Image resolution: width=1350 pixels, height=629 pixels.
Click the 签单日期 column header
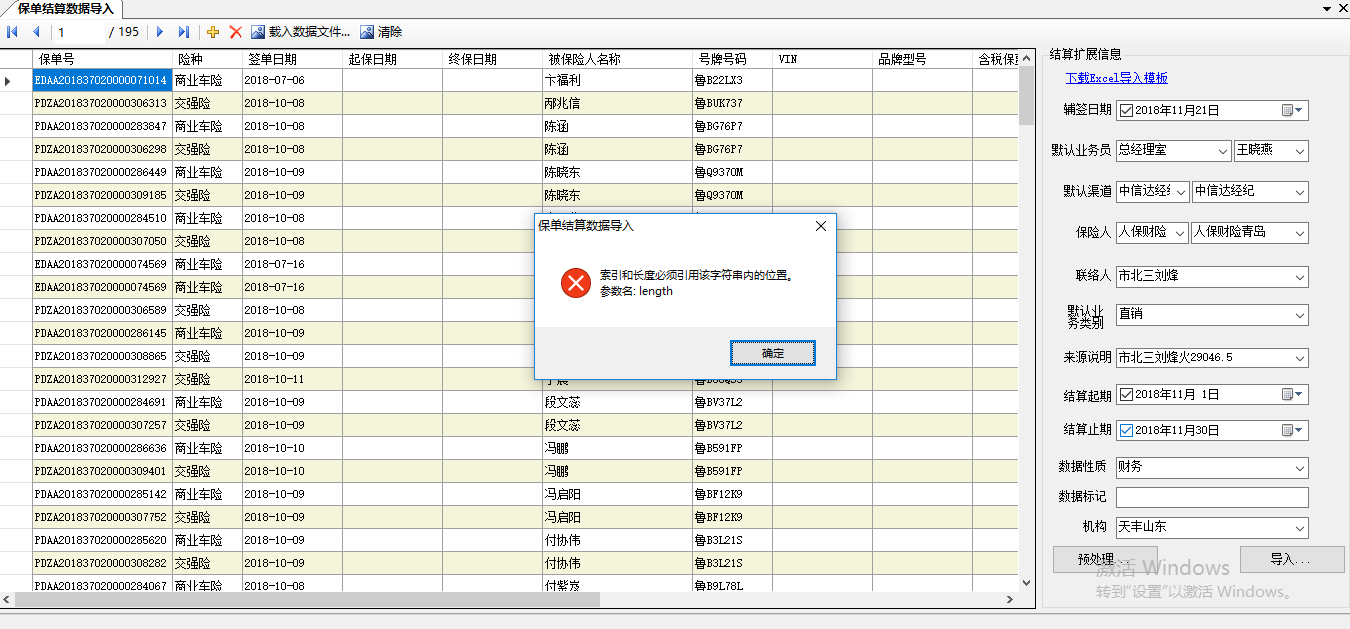pyautogui.click(x=292, y=59)
